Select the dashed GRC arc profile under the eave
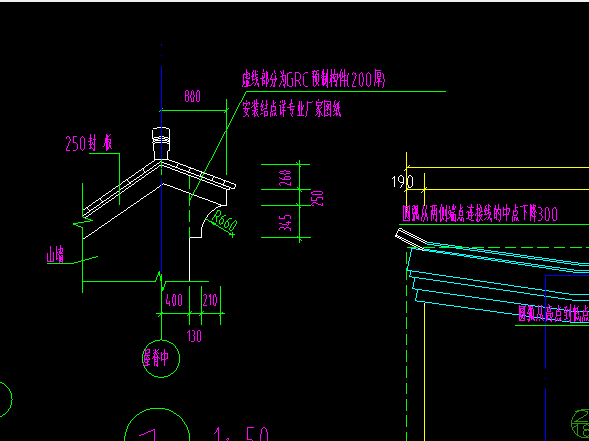The width and height of the screenshot is (589, 441). pos(207,221)
